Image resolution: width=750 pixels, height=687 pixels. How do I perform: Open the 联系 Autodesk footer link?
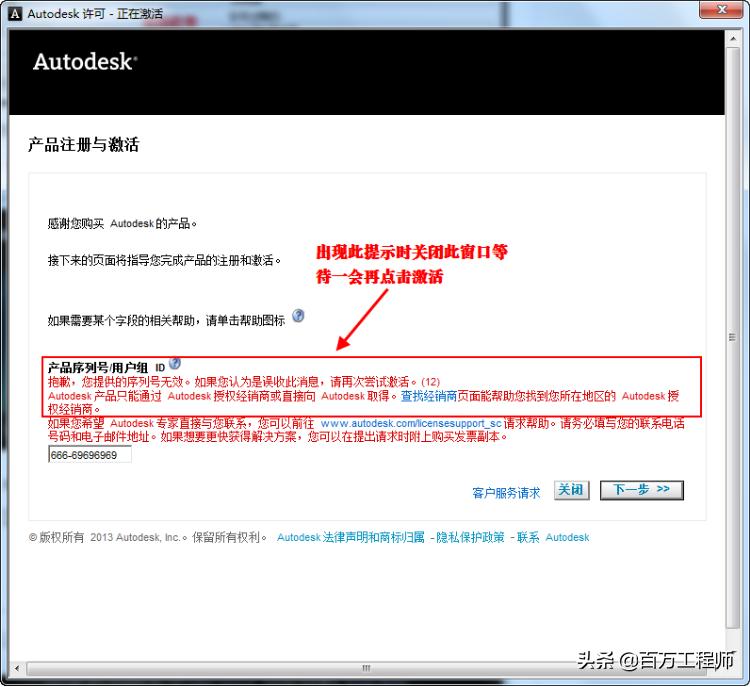[553, 537]
